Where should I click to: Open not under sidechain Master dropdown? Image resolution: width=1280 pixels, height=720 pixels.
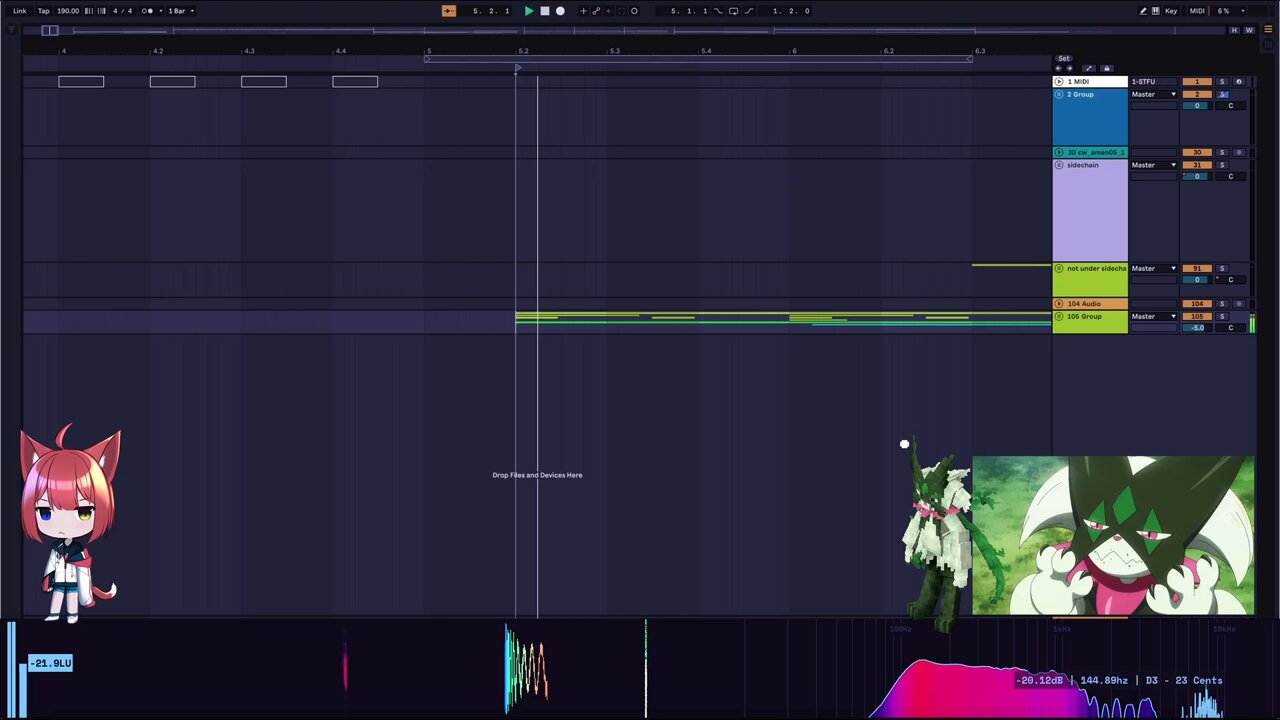coord(1153,268)
